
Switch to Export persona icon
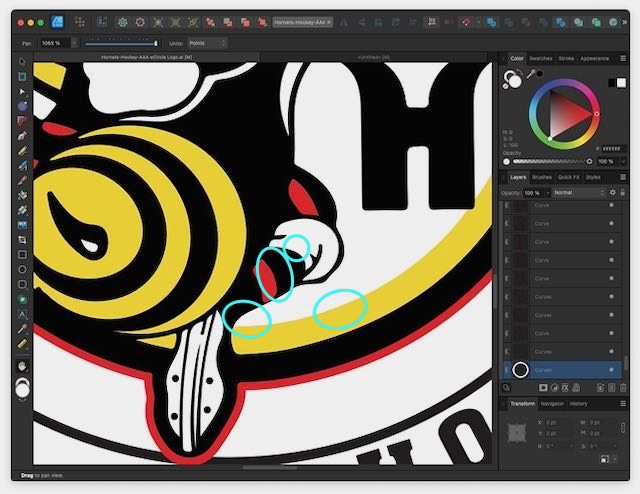pos(102,22)
